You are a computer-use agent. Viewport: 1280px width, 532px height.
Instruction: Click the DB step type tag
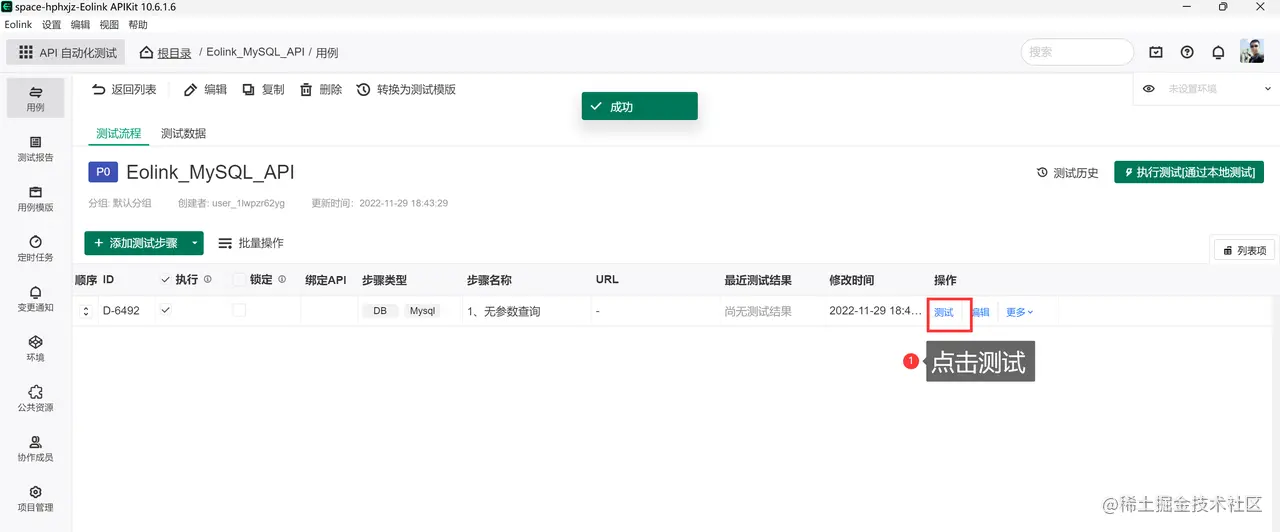click(x=380, y=311)
